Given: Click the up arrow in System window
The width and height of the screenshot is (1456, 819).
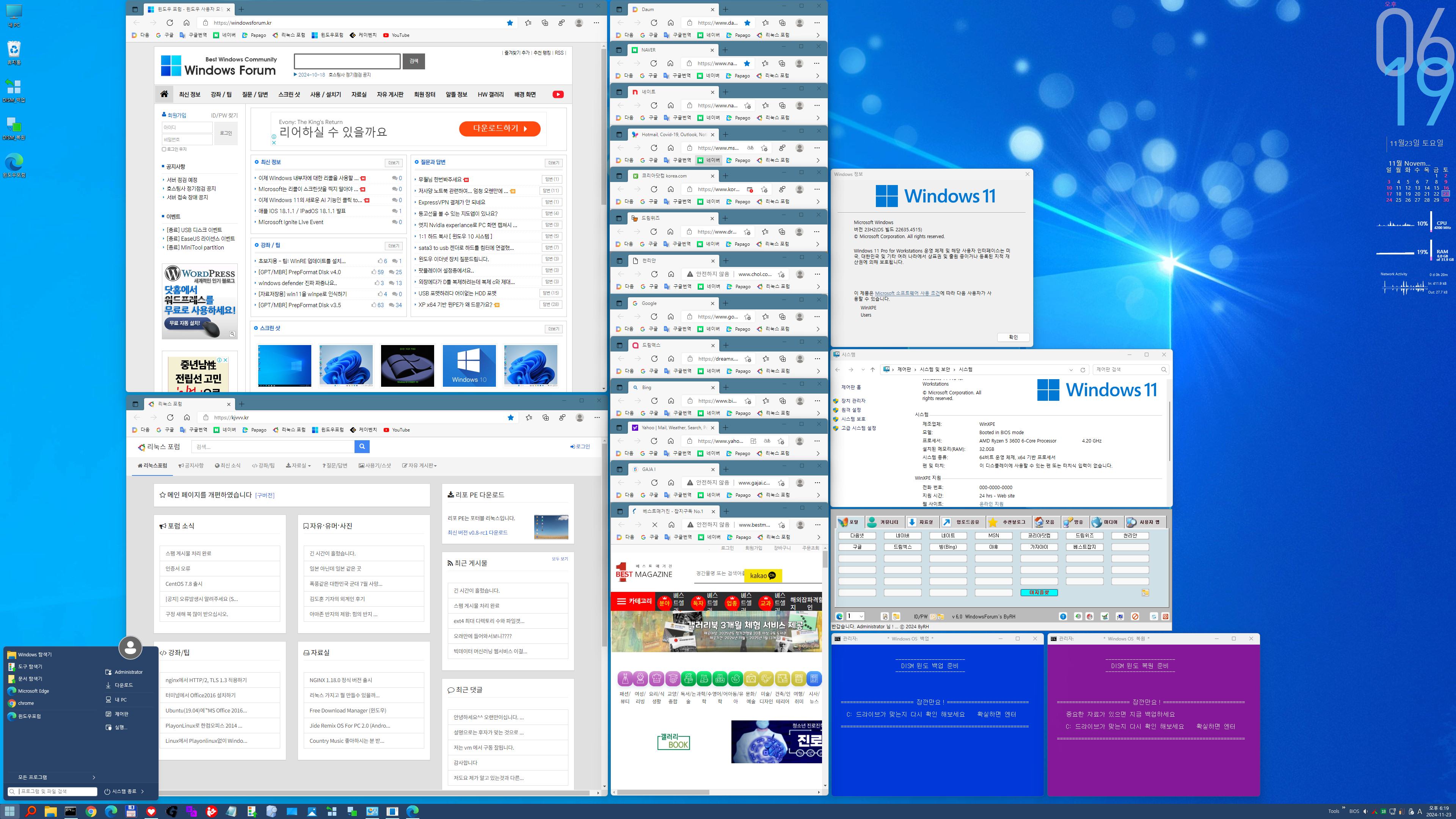Looking at the screenshot, I should pos(872,370).
